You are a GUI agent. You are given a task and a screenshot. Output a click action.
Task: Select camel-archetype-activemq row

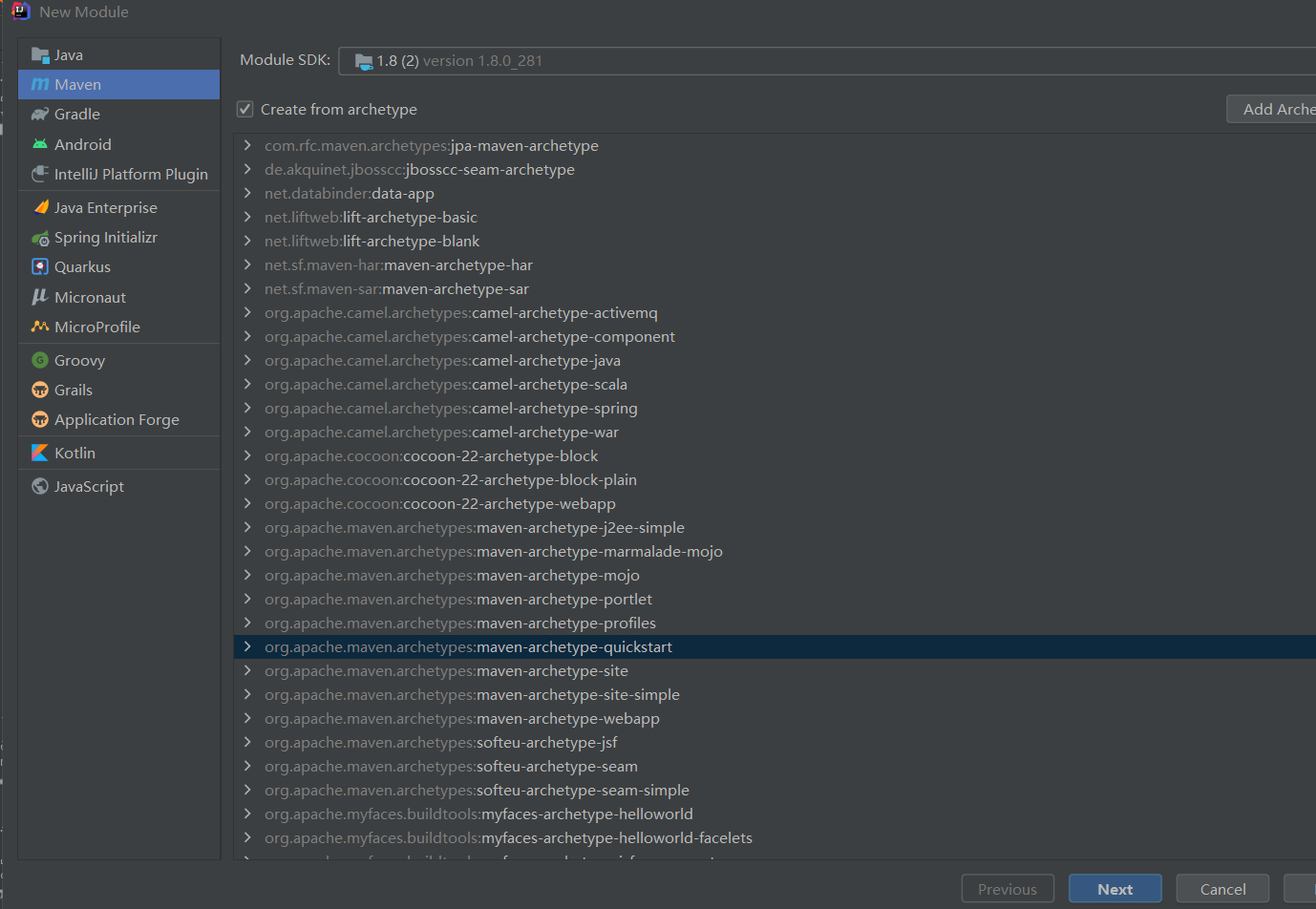pos(775,312)
